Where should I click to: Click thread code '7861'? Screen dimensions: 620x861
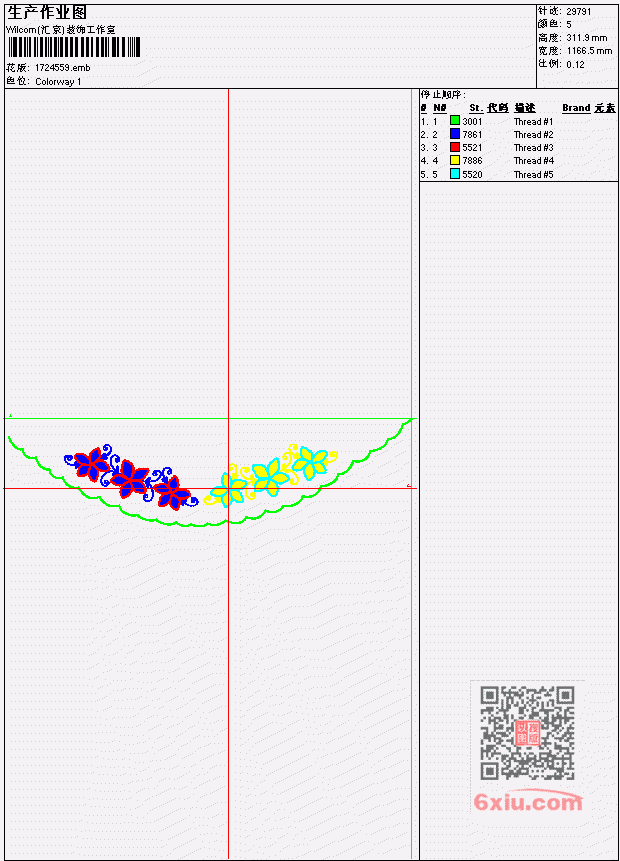coord(472,135)
